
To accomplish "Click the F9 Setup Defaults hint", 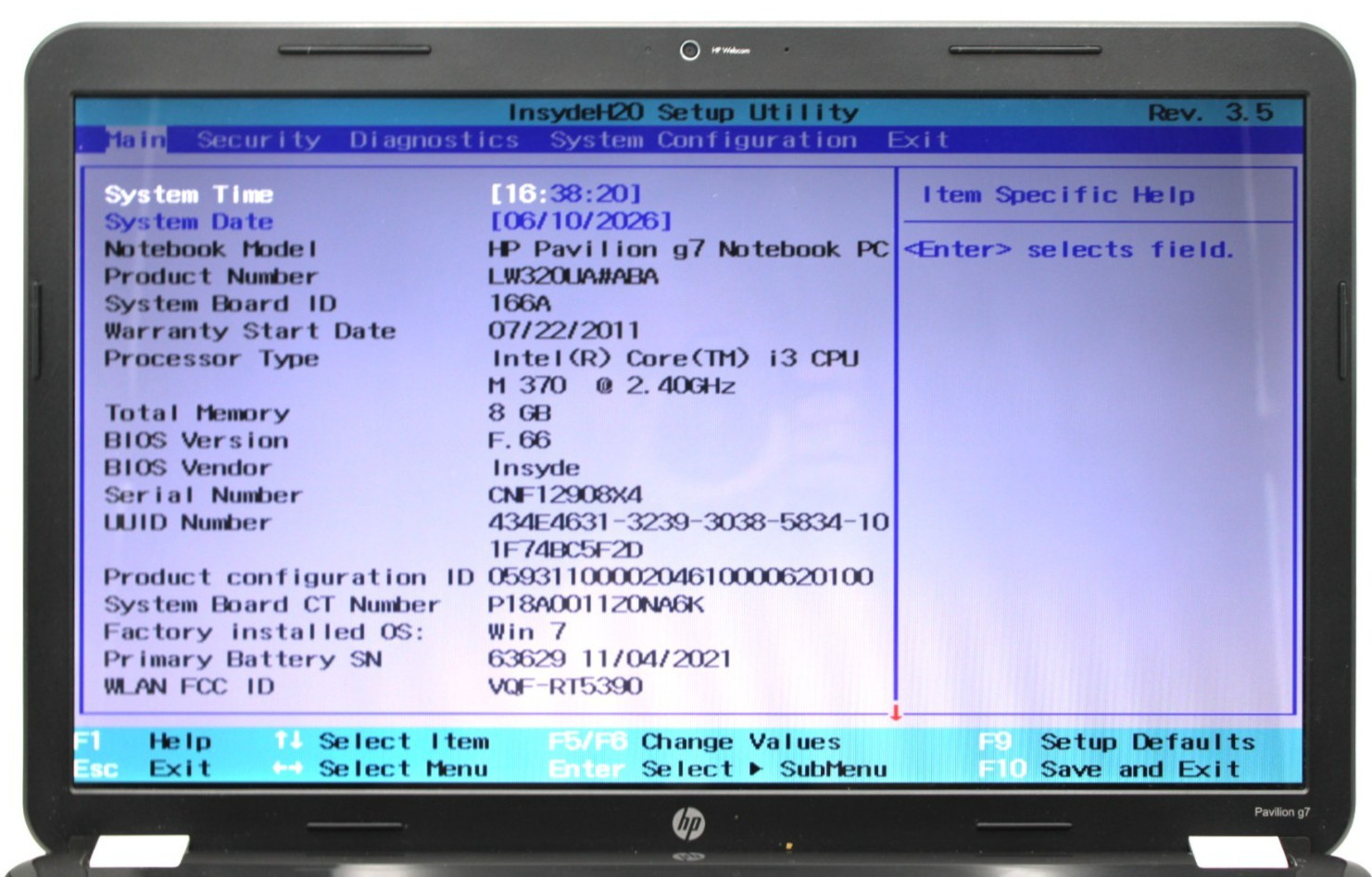I will [x=1116, y=741].
